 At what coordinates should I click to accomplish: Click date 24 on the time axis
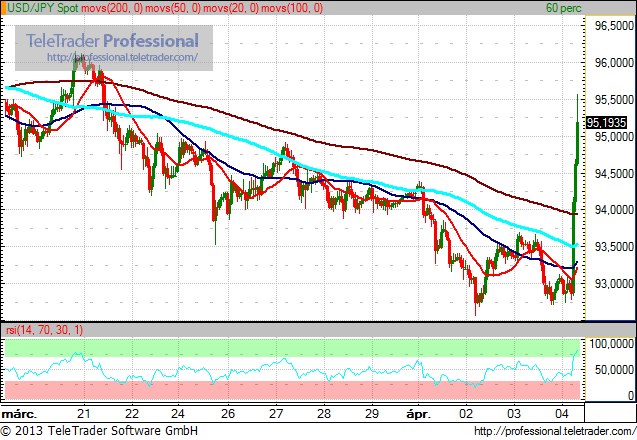[178, 414]
